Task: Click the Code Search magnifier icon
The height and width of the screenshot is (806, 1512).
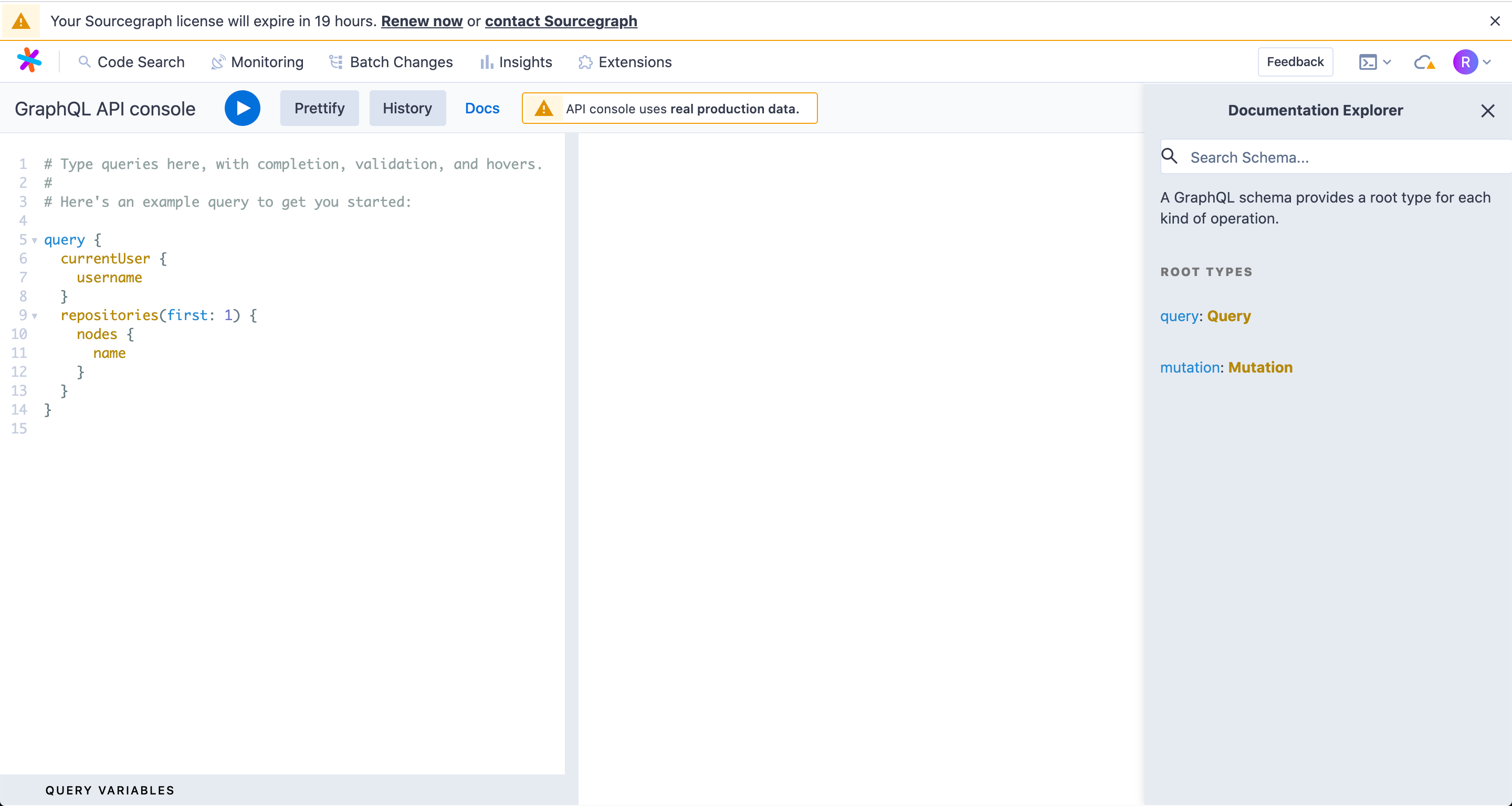Action: point(85,61)
